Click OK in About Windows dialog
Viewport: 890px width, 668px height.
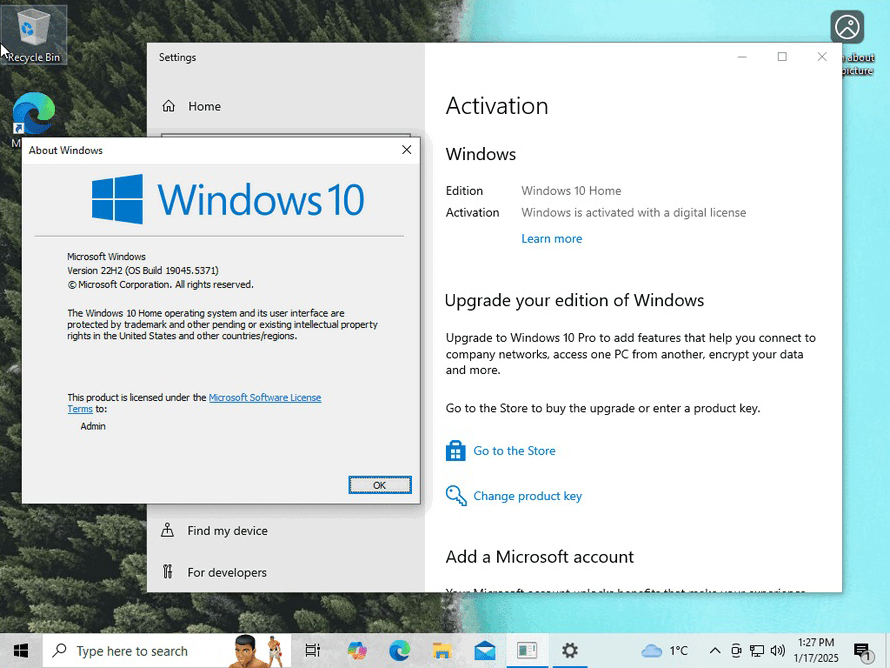(380, 485)
